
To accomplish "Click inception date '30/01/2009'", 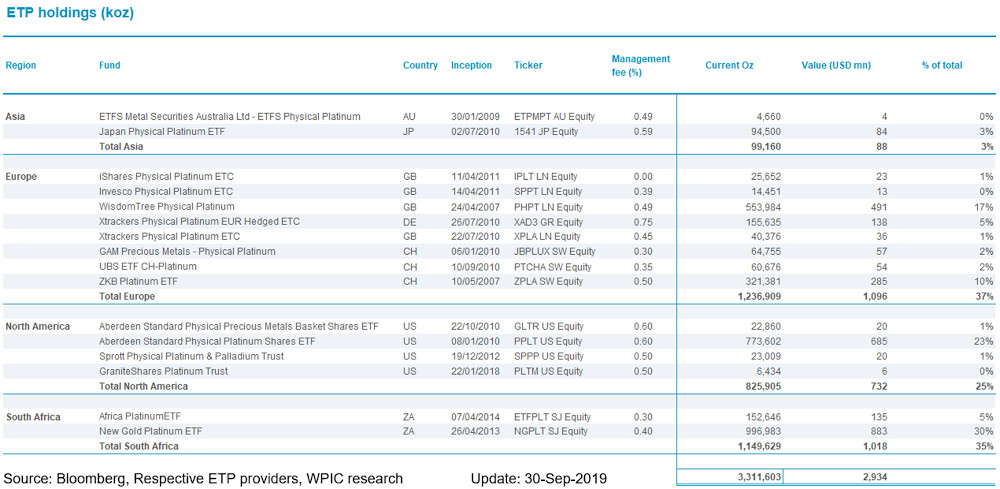I will [474, 117].
